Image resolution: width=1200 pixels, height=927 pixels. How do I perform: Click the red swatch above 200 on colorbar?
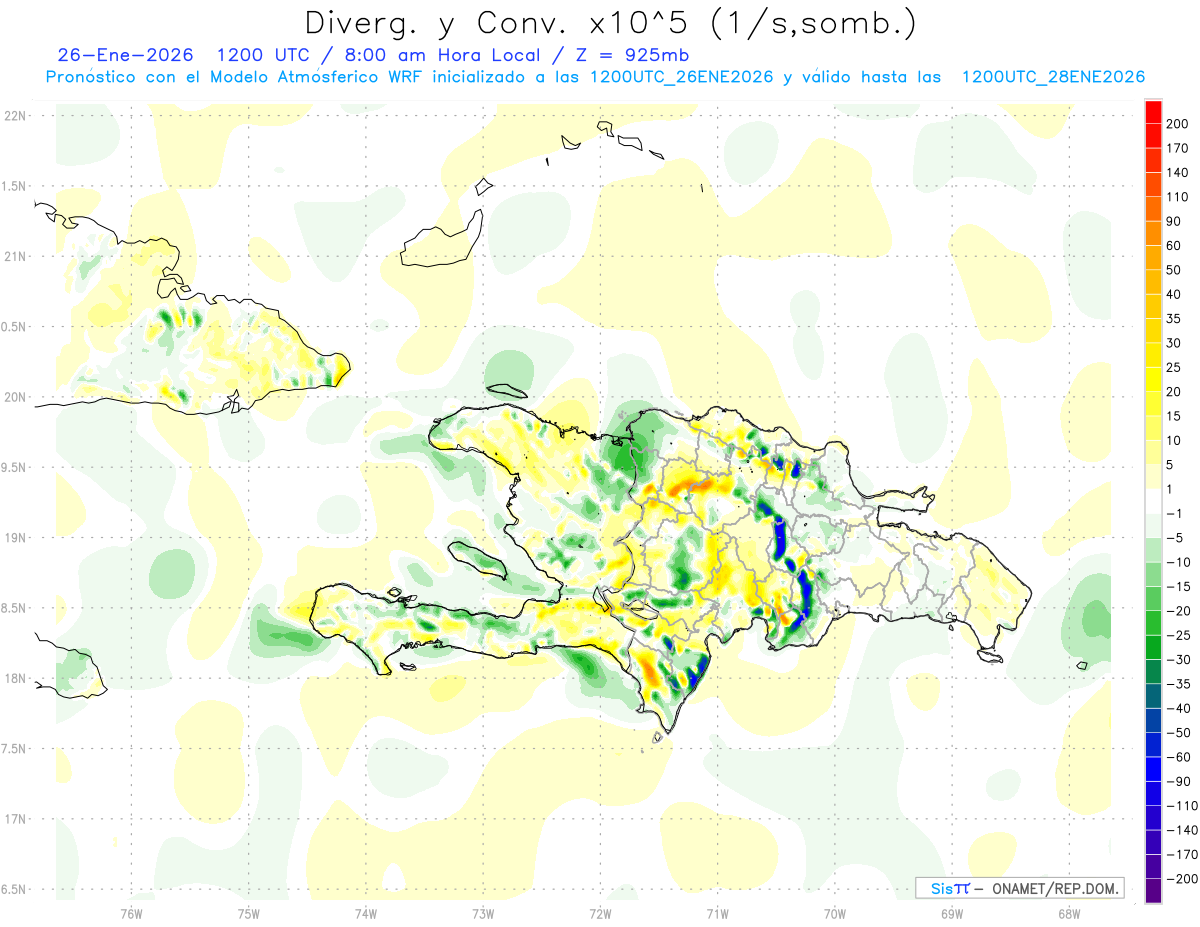tap(1153, 111)
